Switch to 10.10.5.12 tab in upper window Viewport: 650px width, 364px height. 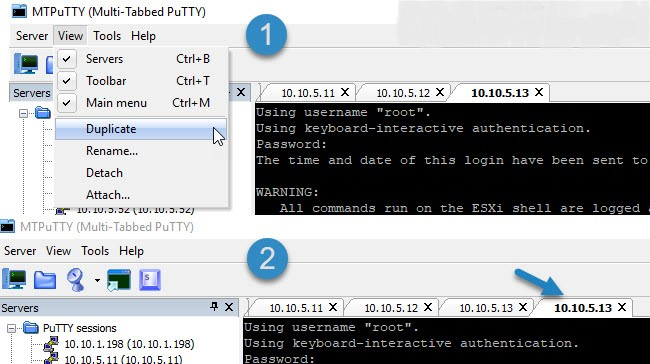click(x=403, y=93)
